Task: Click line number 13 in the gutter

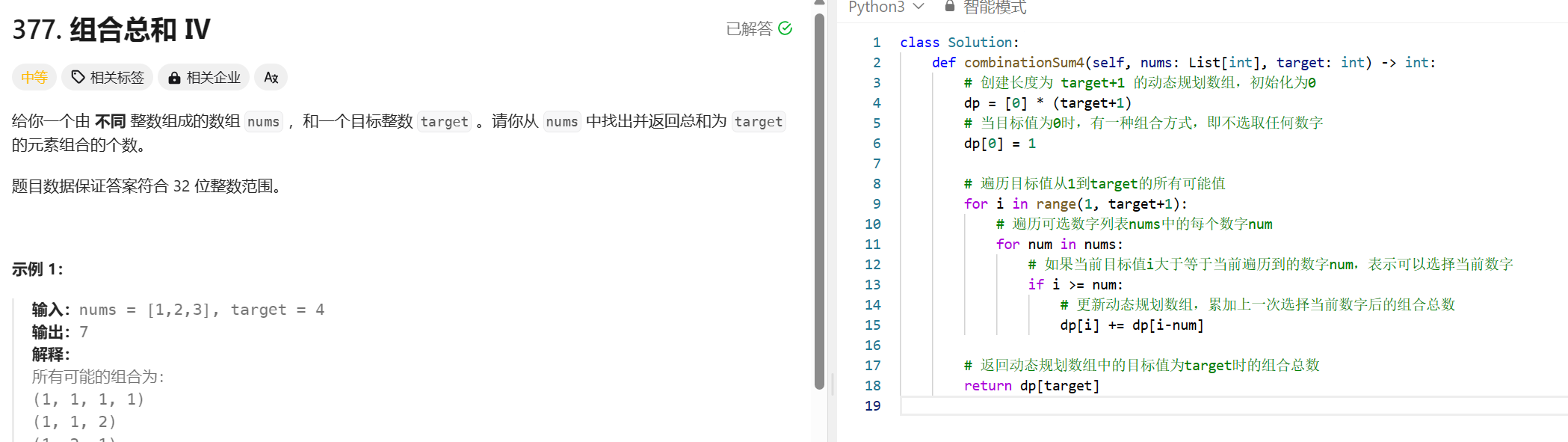Action: (x=872, y=285)
